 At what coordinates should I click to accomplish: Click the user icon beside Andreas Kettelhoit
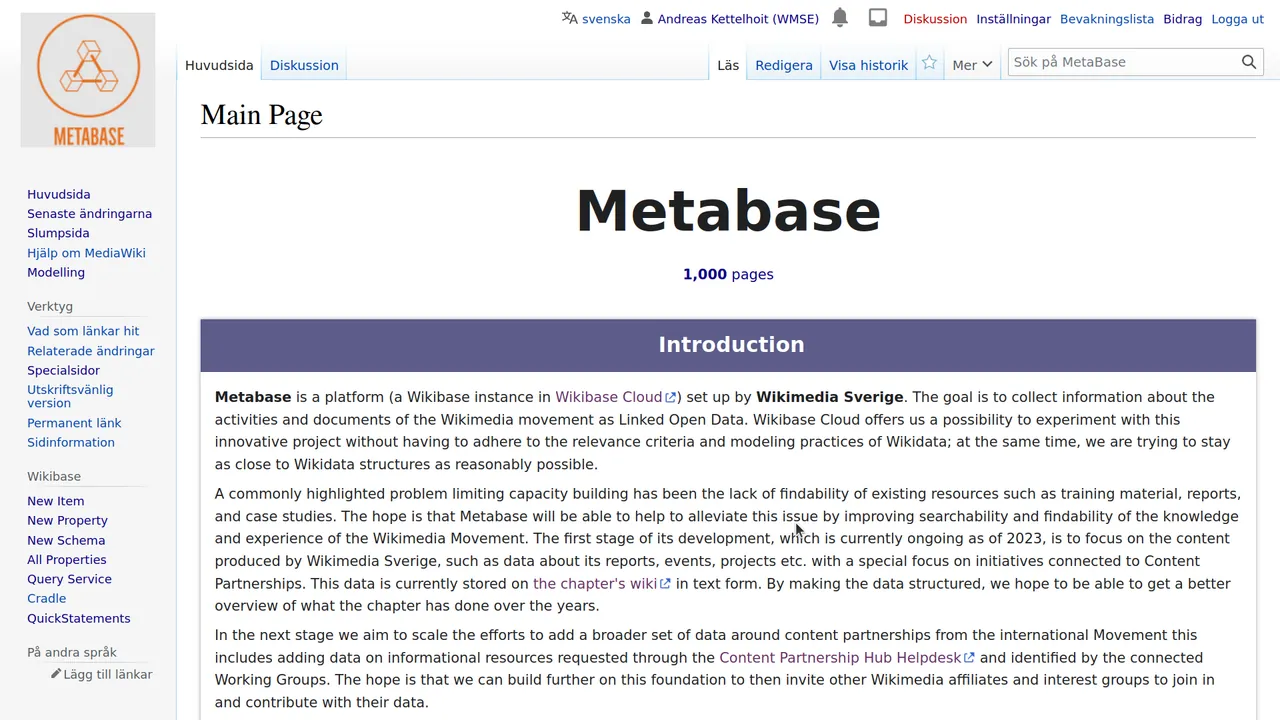pos(647,18)
